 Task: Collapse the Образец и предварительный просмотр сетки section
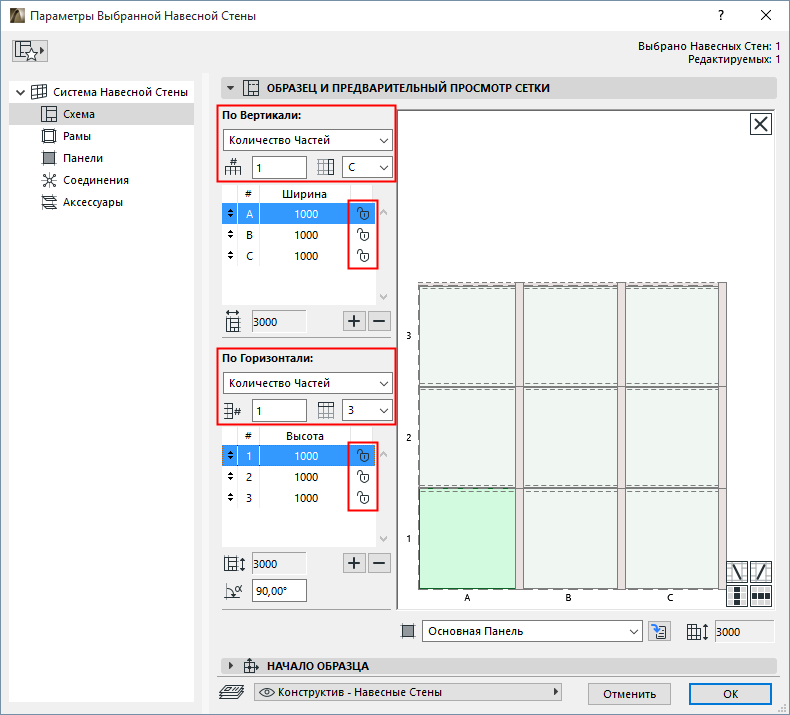pos(230,88)
